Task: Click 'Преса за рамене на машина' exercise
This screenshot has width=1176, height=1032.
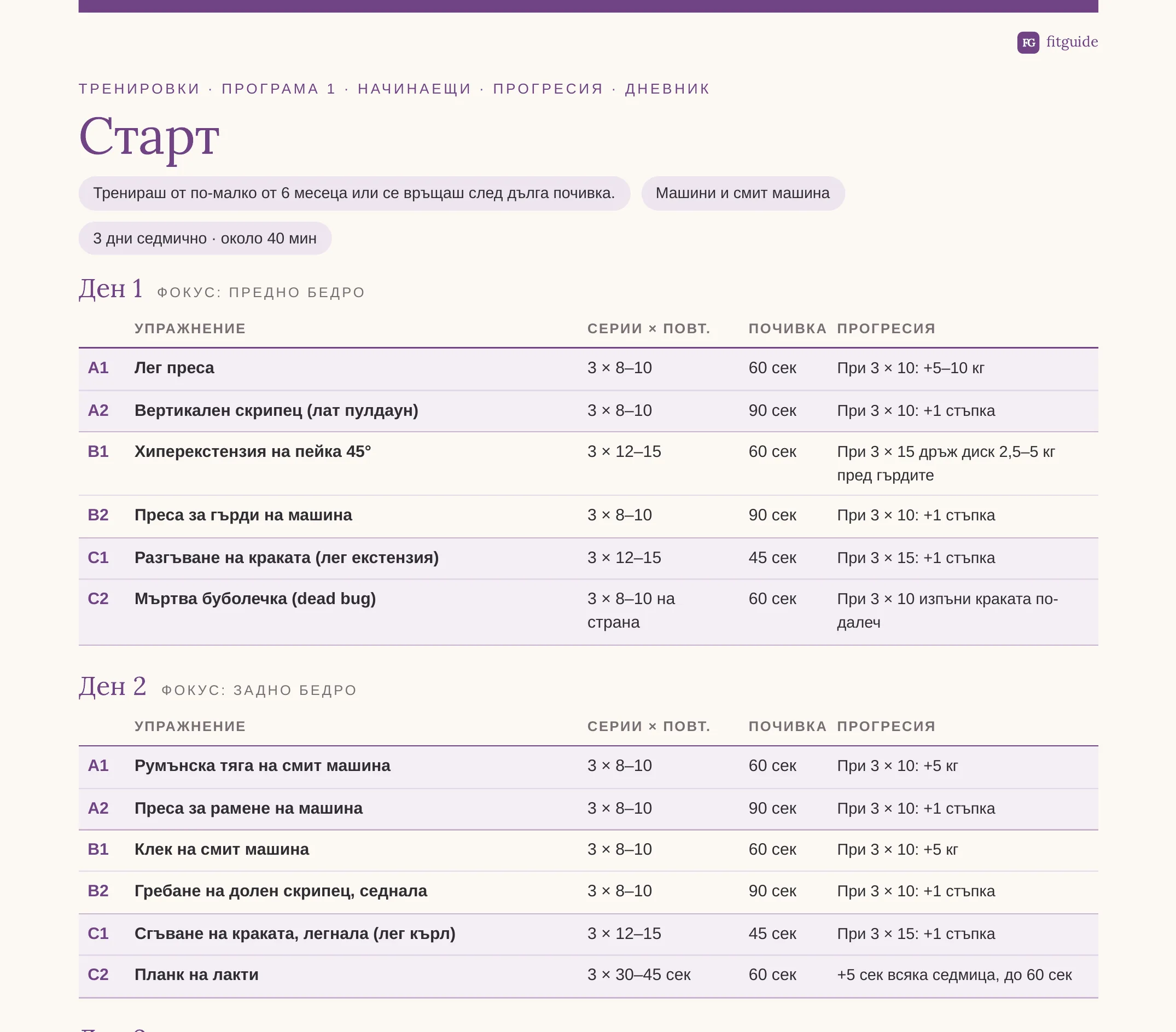Action: (248, 808)
